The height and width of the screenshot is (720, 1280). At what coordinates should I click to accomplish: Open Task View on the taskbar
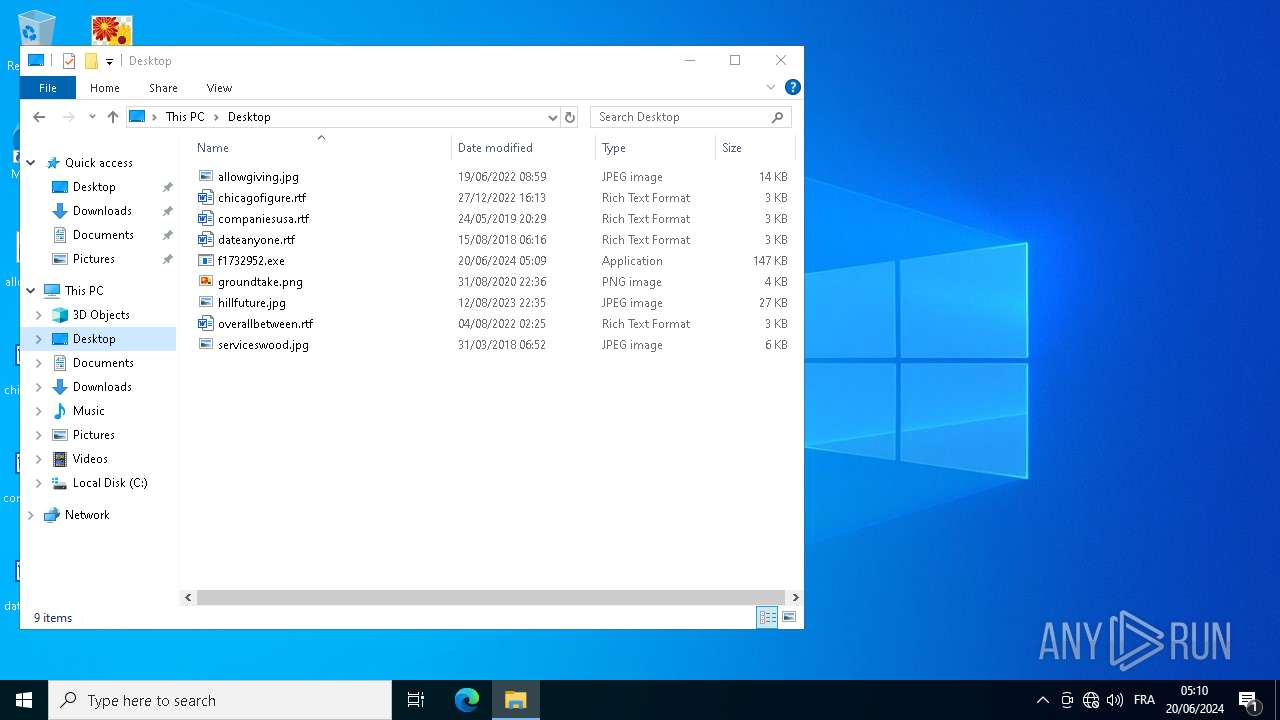click(416, 700)
